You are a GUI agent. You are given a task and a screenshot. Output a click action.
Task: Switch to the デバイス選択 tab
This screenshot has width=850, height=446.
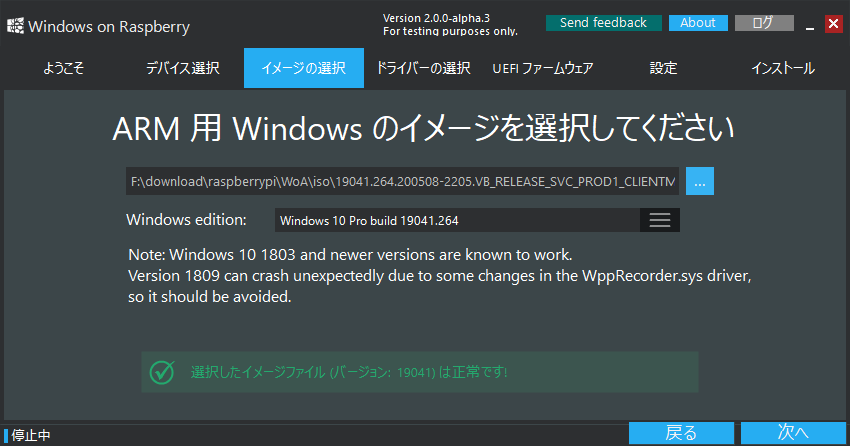183,68
